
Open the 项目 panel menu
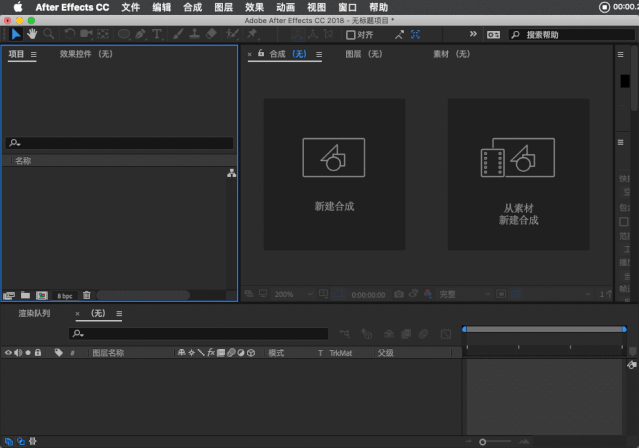click(x=33, y=54)
